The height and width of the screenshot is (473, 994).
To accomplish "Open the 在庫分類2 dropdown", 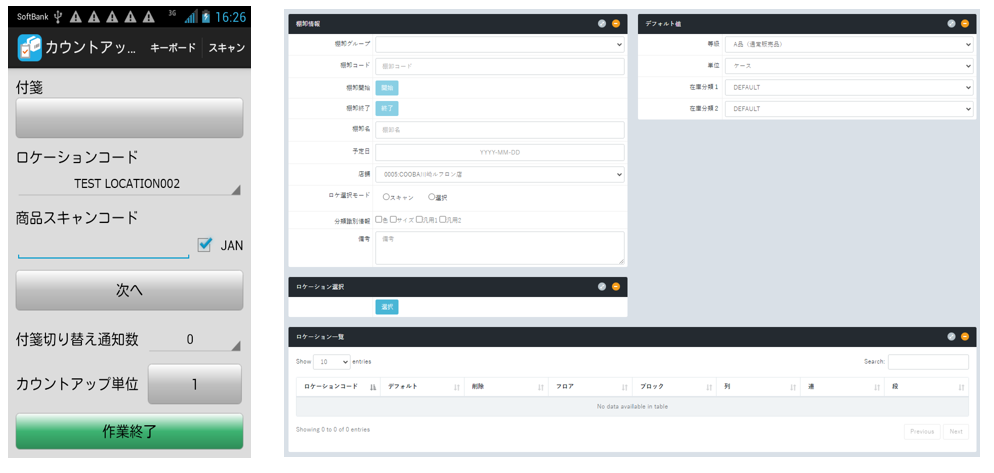I will tap(849, 109).
